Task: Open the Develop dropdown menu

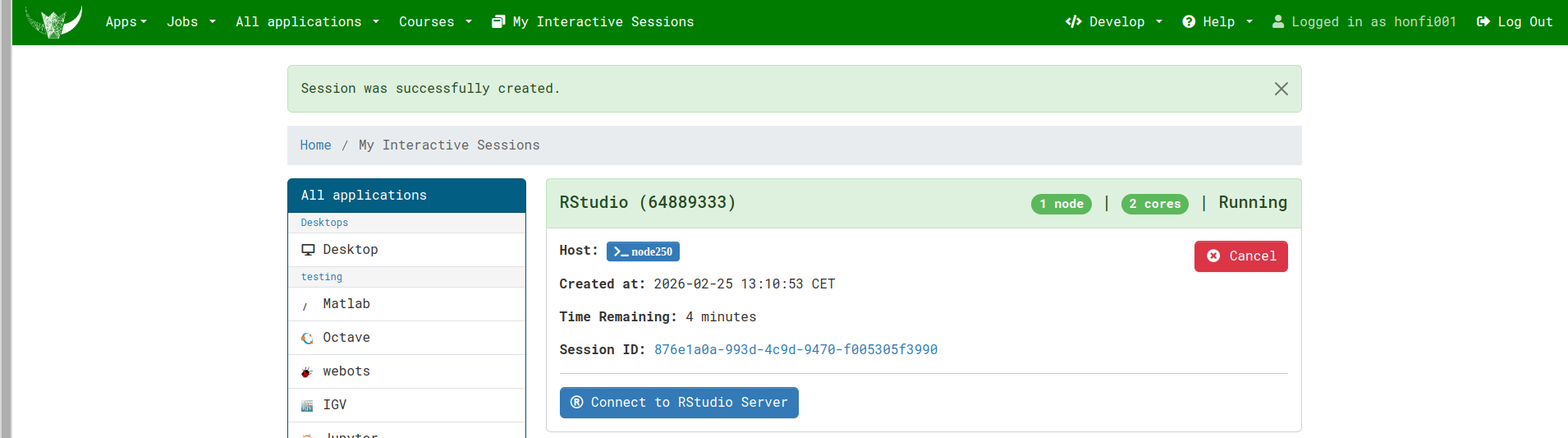Action: click(1113, 22)
